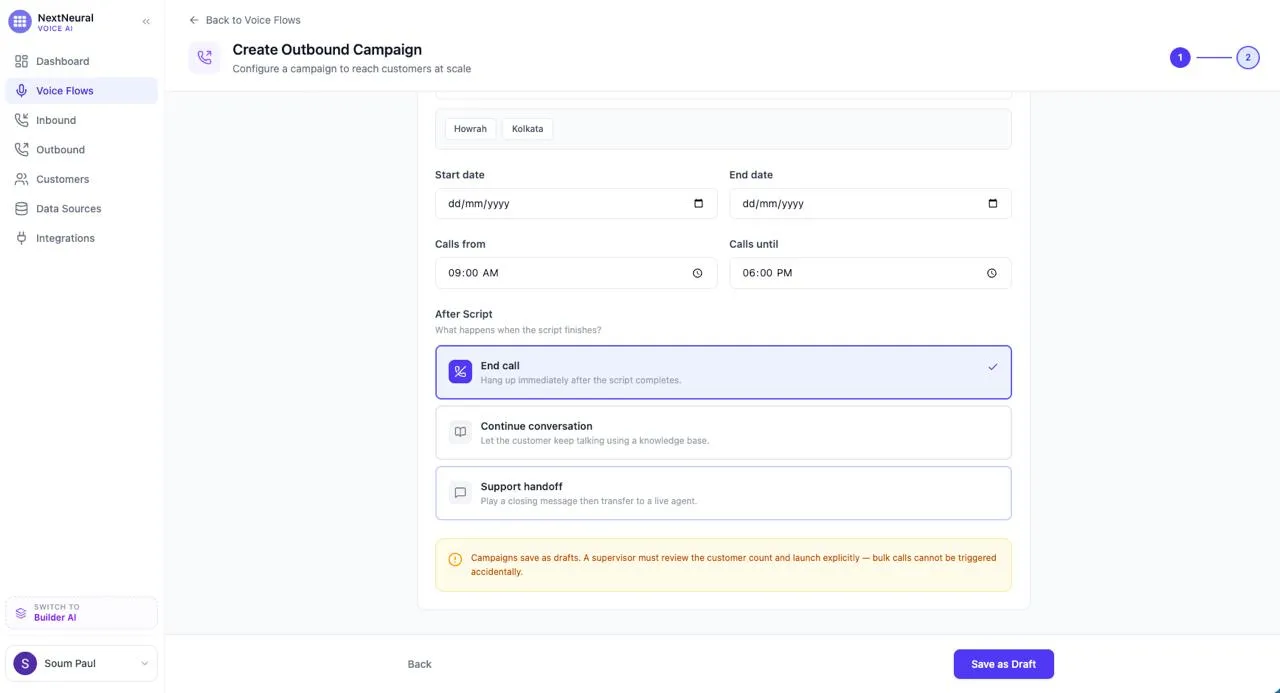Image resolution: width=1280 pixels, height=693 pixels.
Task: Click the Customers people icon
Action: [x=22, y=179]
